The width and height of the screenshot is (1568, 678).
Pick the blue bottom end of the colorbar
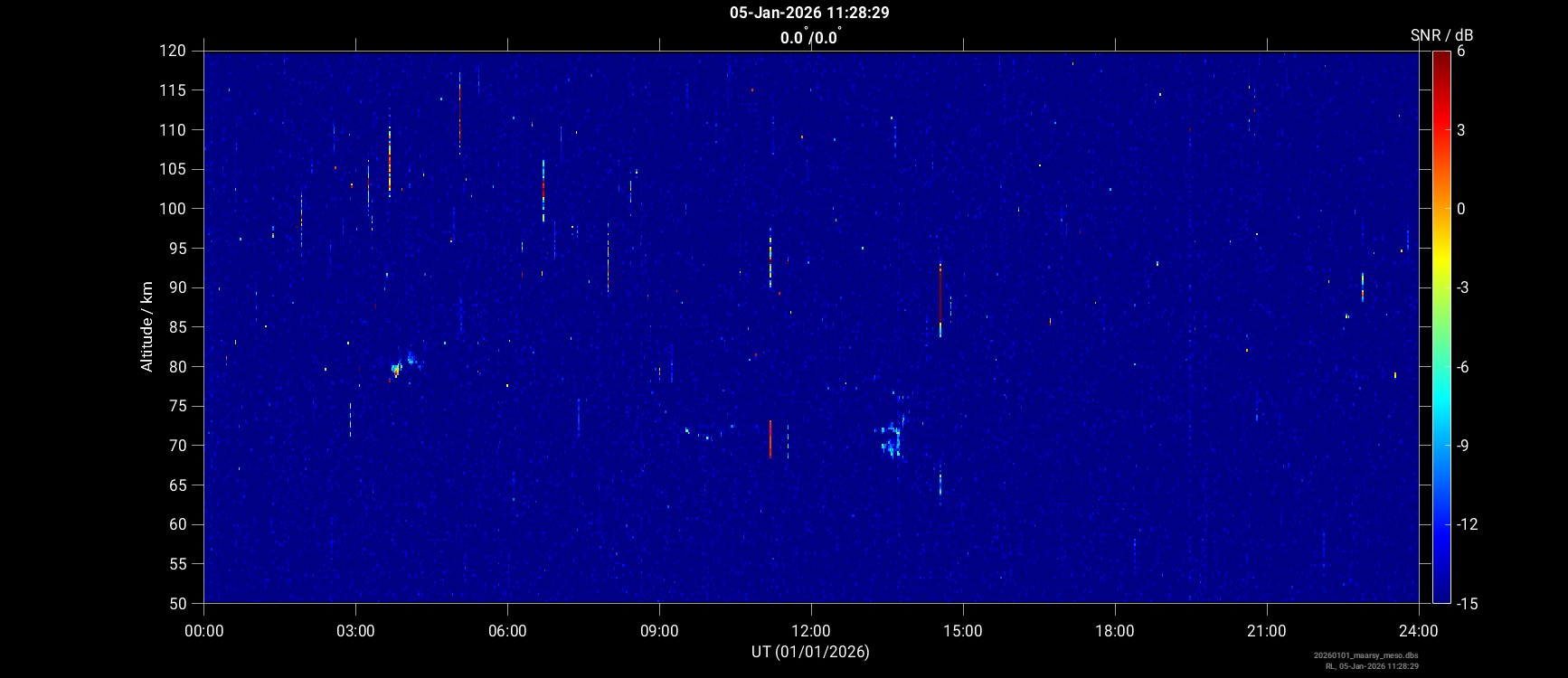click(1441, 597)
